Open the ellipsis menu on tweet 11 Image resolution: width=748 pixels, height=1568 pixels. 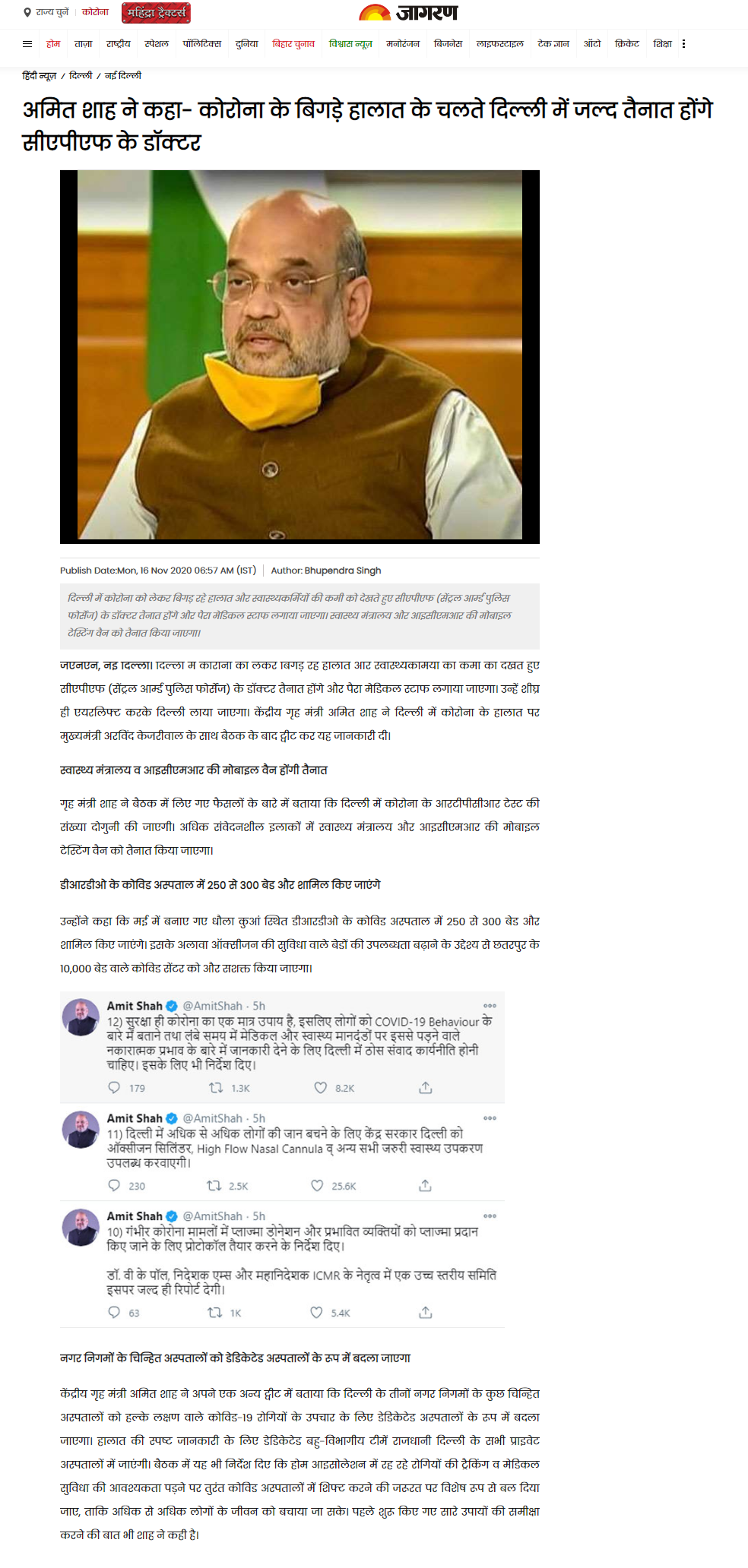(x=490, y=1118)
